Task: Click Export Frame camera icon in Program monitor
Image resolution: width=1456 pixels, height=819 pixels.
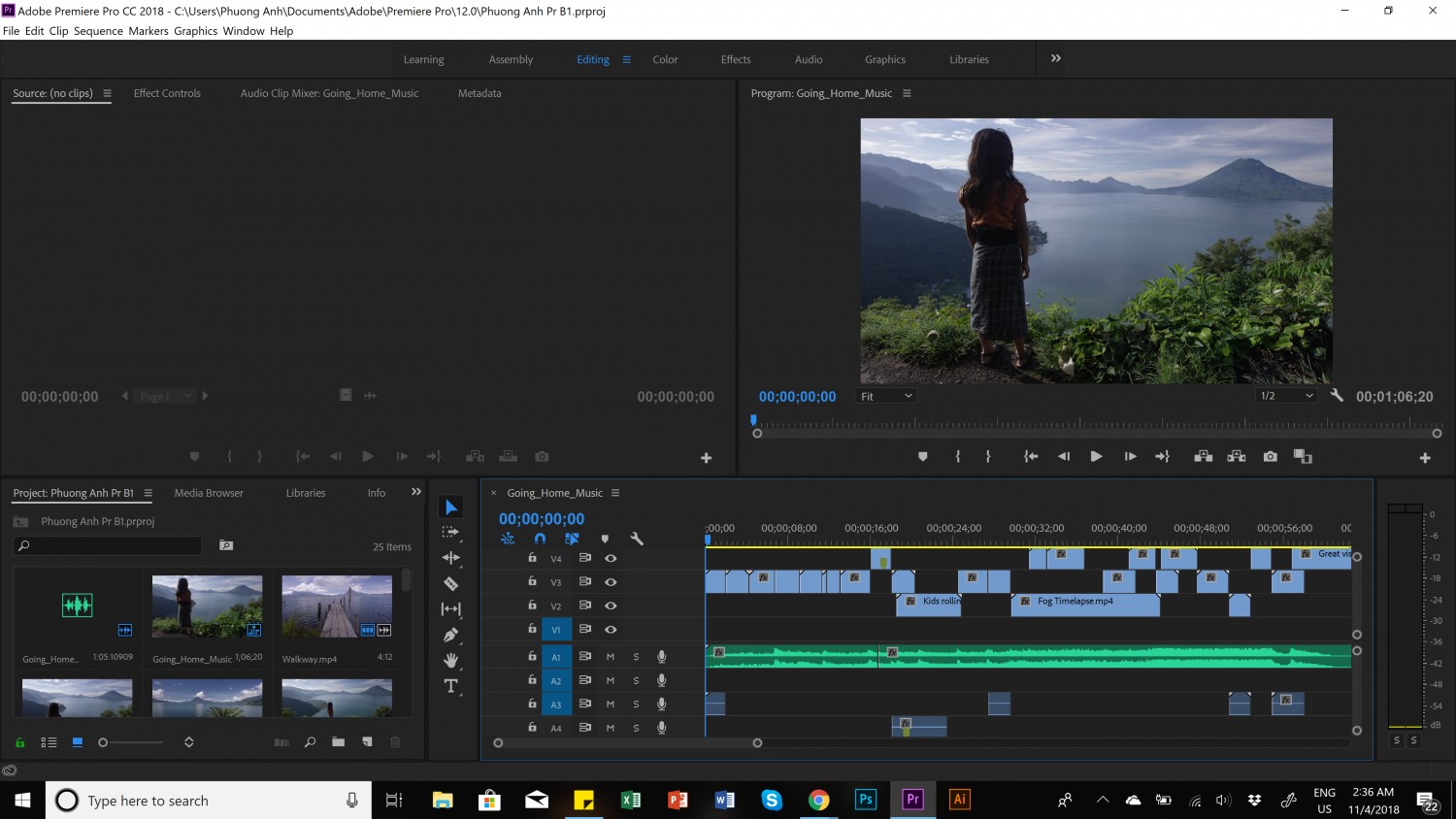Action: [x=1271, y=456]
